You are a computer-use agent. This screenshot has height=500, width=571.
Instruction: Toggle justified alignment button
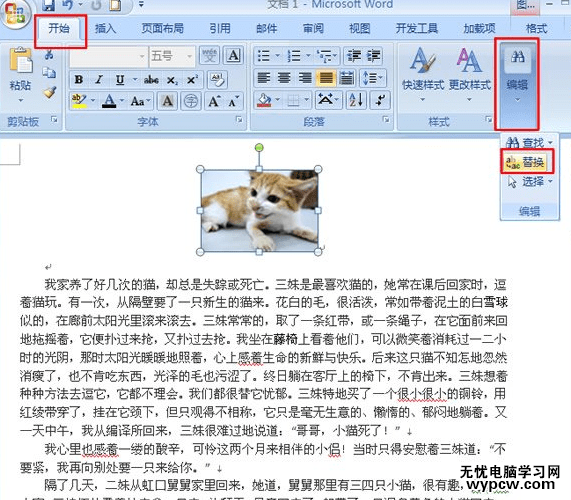click(326, 78)
